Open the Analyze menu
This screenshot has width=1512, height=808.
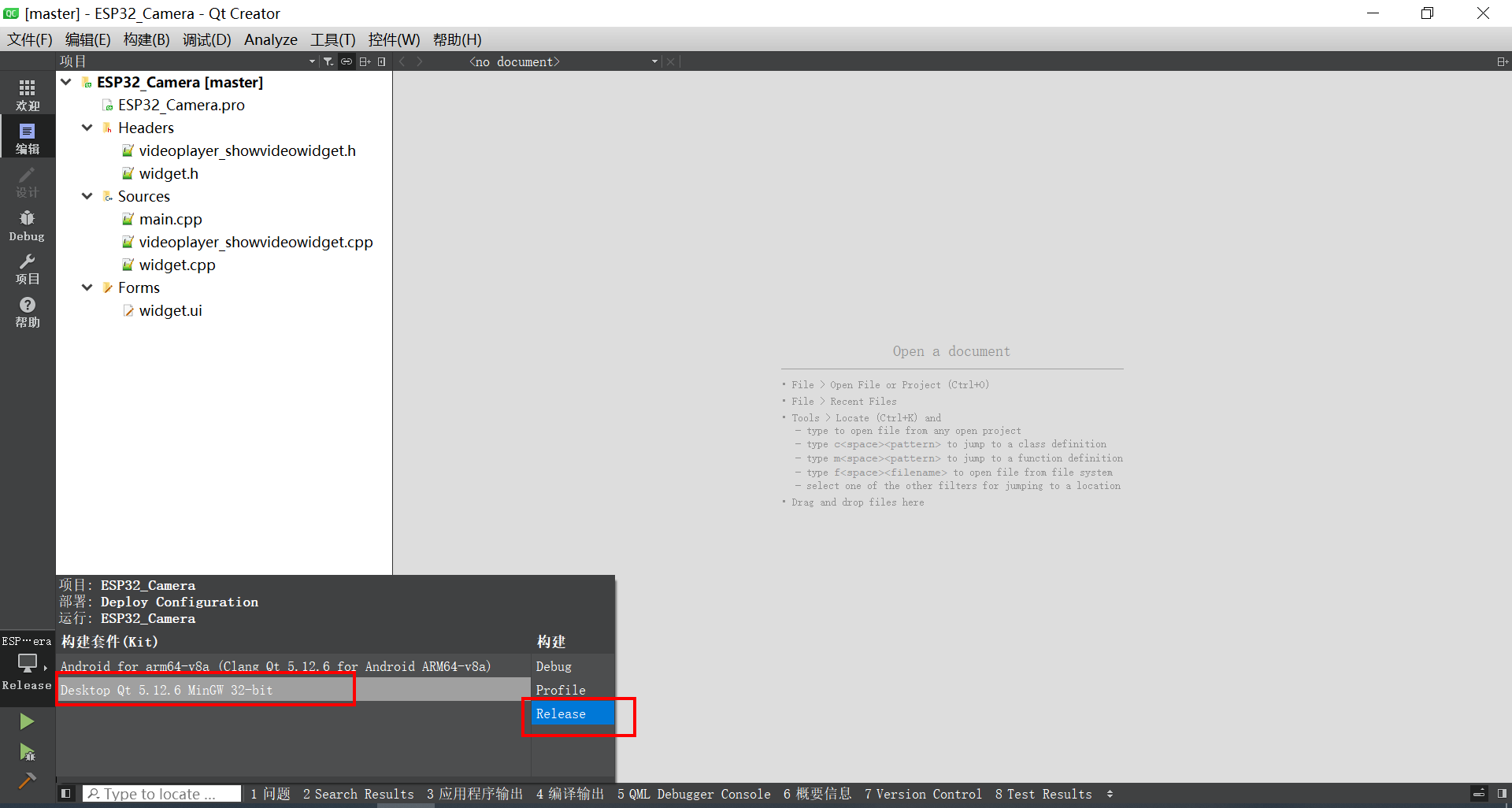click(270, 39)
